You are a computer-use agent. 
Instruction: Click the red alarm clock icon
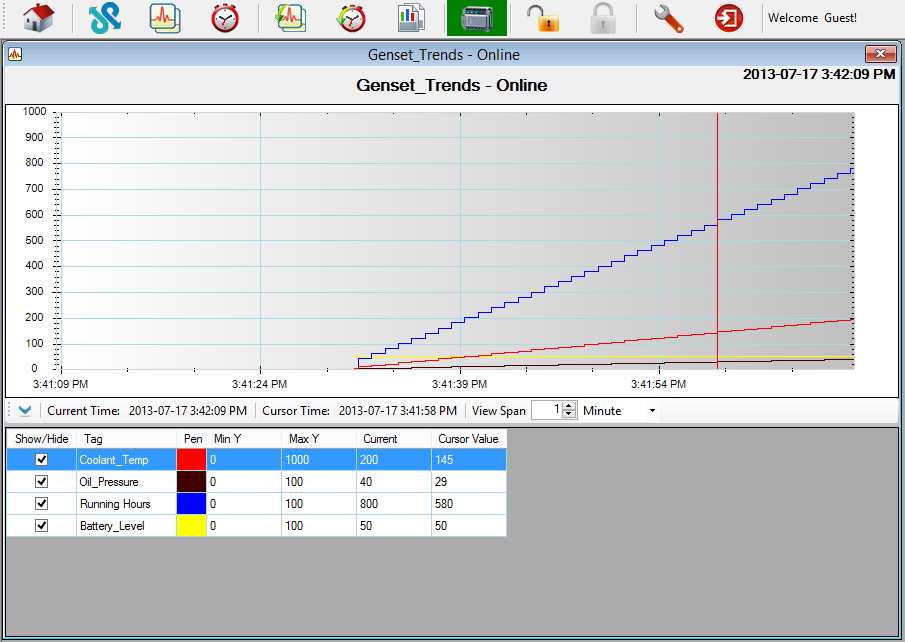point(225,18)
